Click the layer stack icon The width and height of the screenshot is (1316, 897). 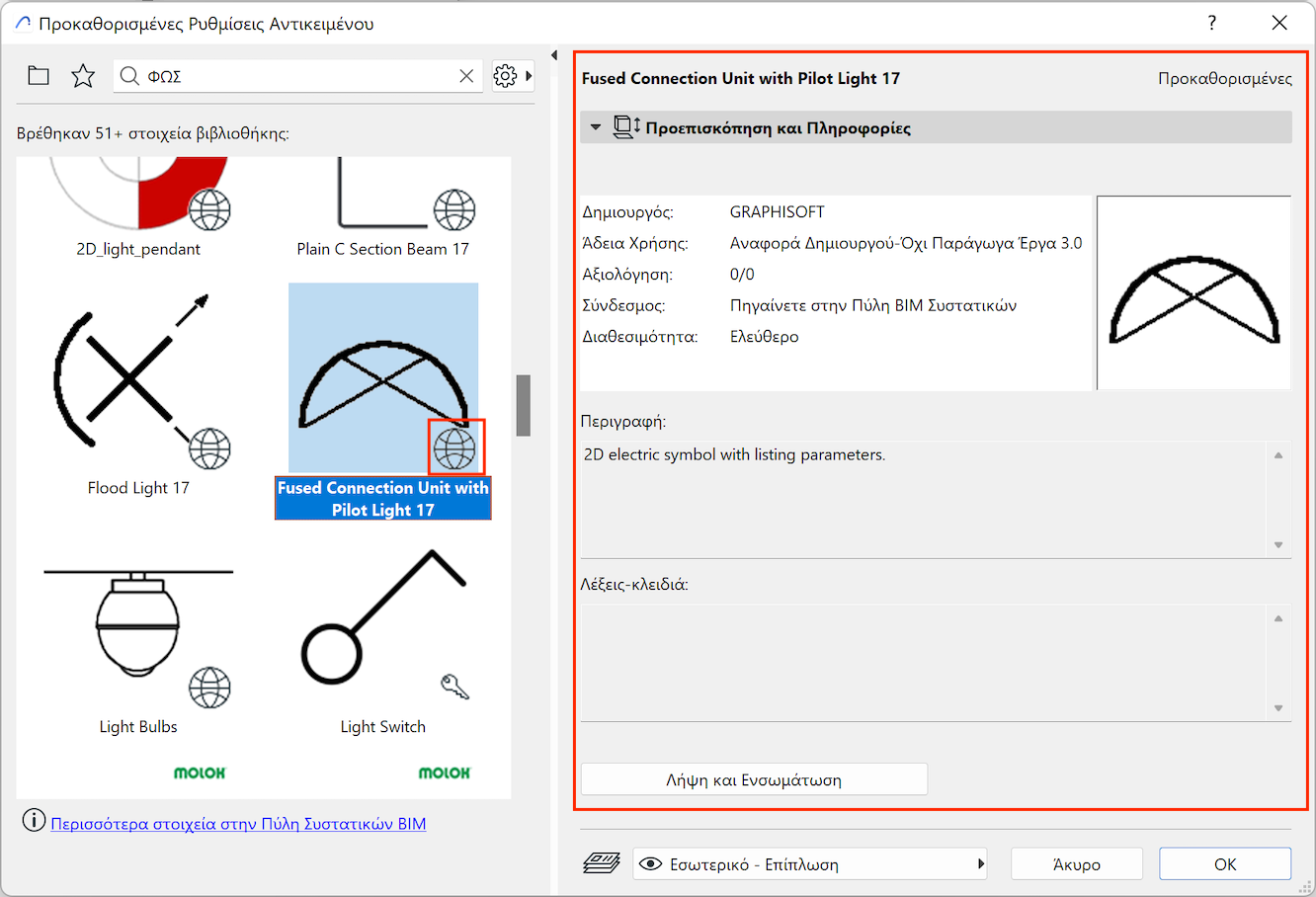click(x=602, y=863)
